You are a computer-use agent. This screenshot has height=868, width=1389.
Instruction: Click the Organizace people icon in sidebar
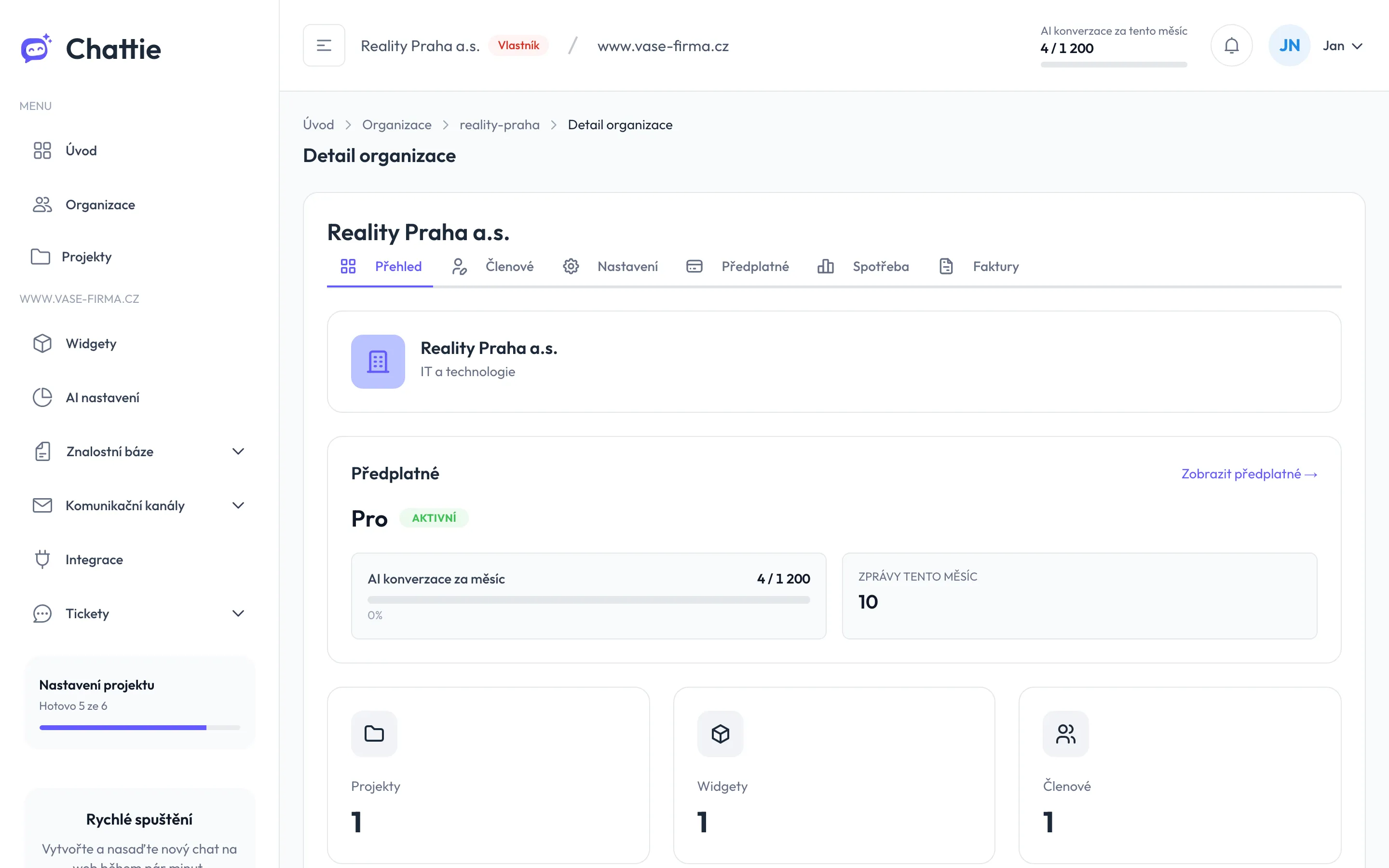42,204
